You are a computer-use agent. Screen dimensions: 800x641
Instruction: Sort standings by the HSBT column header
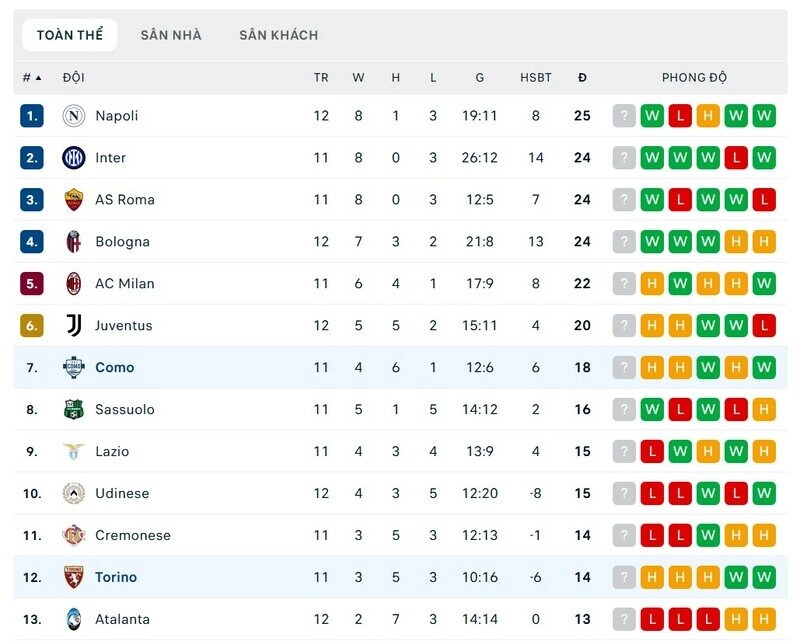coord(536,77)
